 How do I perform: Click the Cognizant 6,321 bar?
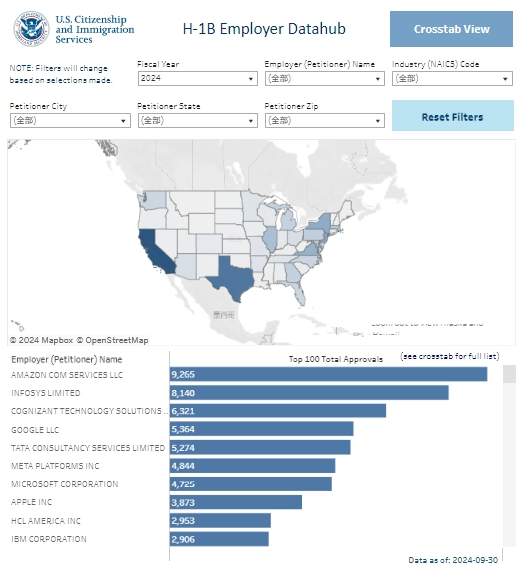tap(278, 411)
